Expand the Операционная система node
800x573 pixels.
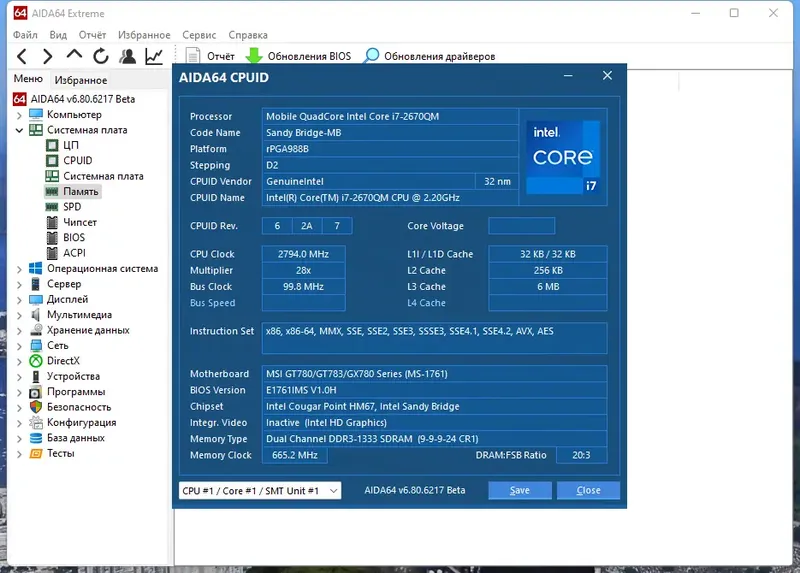coord(19,269)
